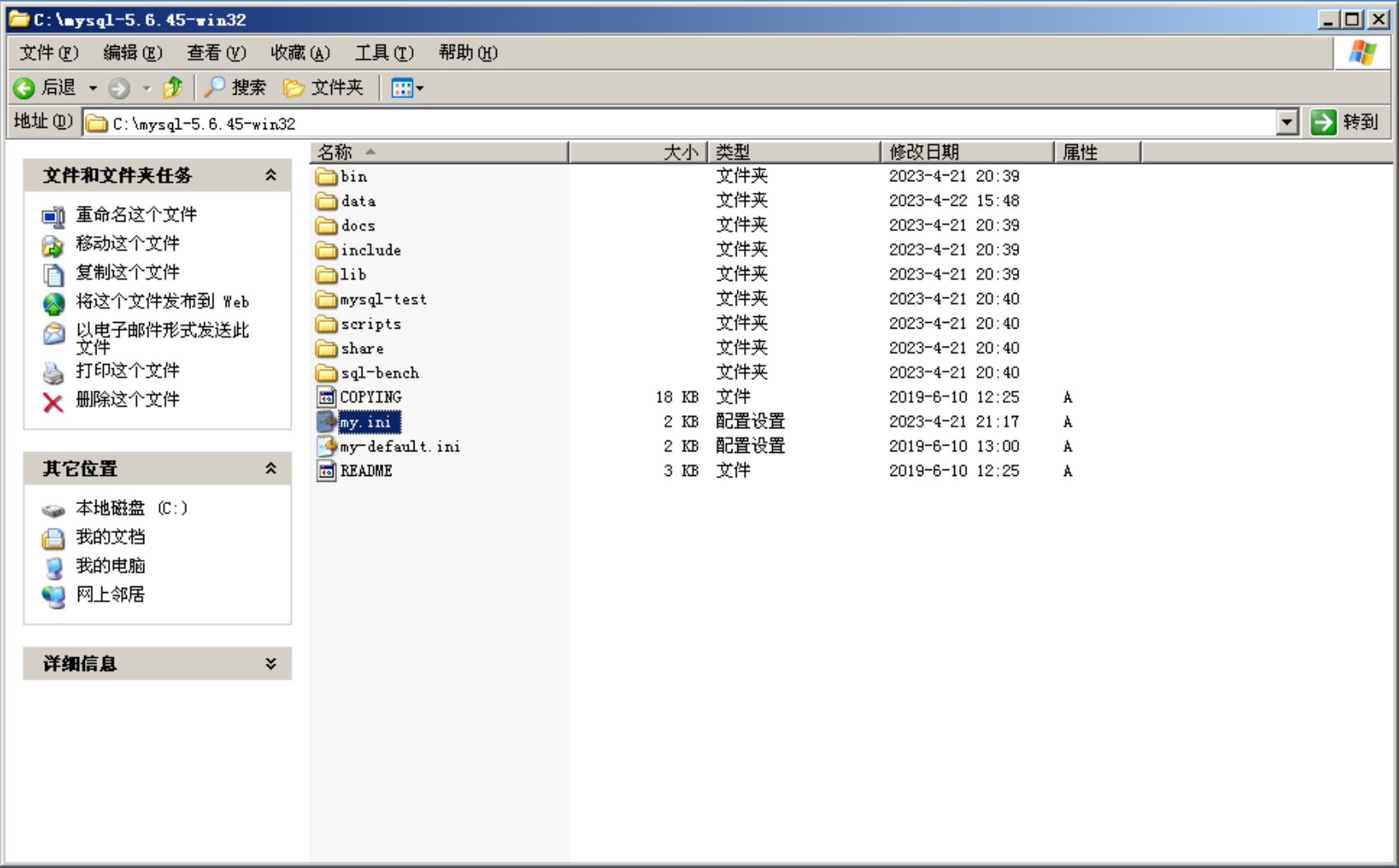The width and height of the screenshot is (1399, 868).
Task: Open the View (查看) menu
Action: tap(217, 53)
